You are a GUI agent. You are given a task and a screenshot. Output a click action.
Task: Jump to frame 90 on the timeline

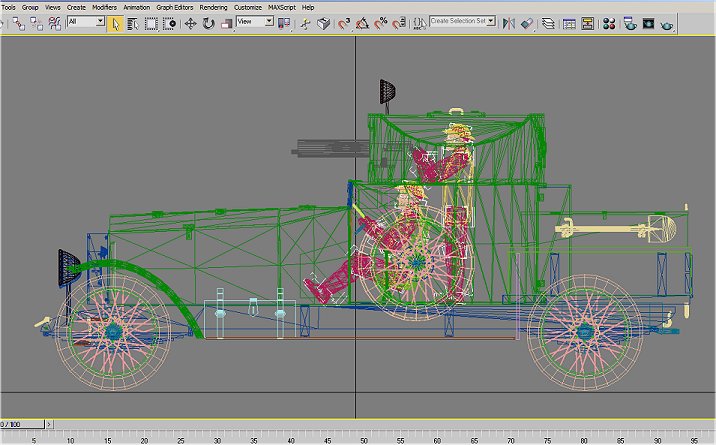click(657, 440)
